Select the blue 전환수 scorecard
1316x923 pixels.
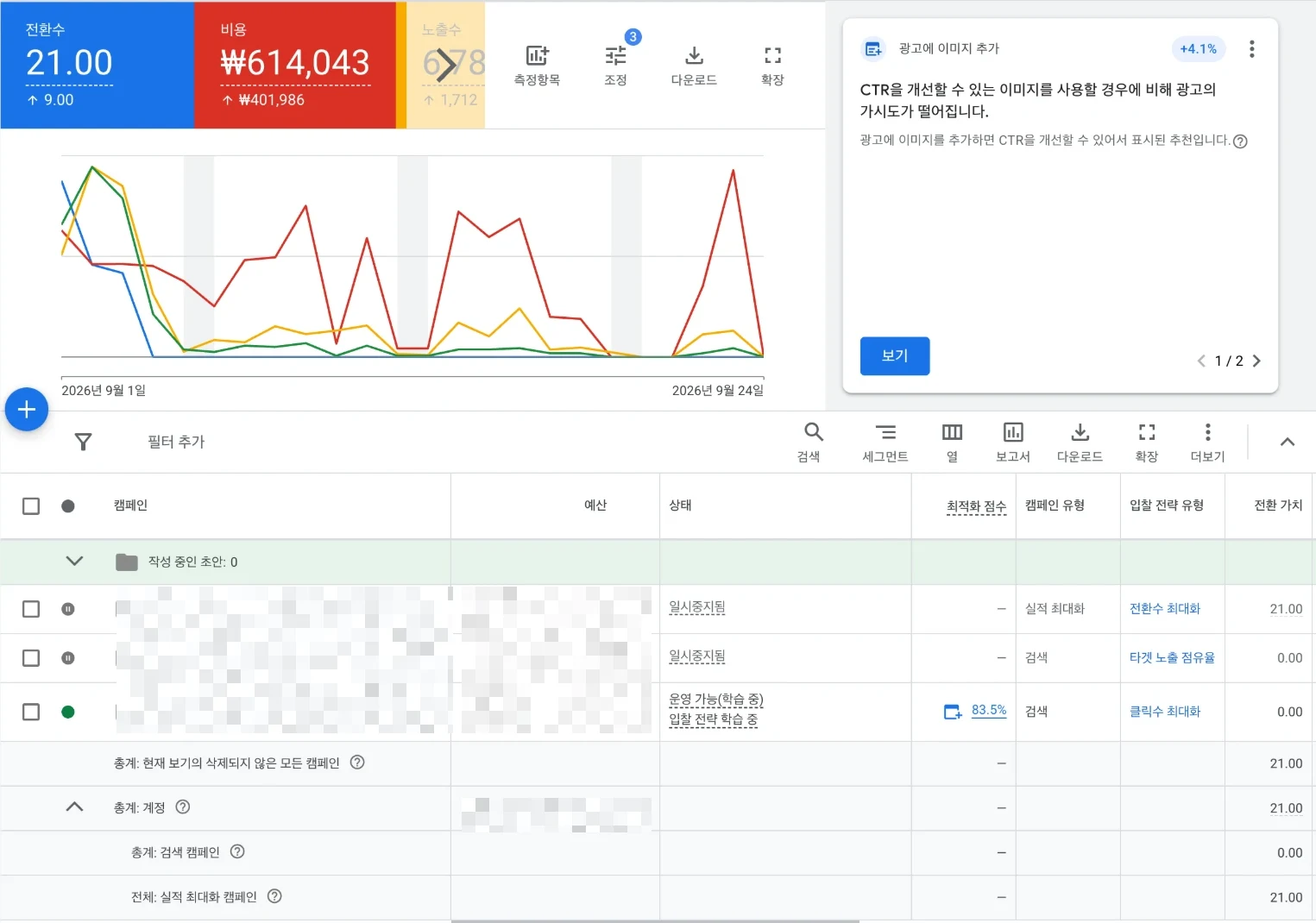pos(98,65)
